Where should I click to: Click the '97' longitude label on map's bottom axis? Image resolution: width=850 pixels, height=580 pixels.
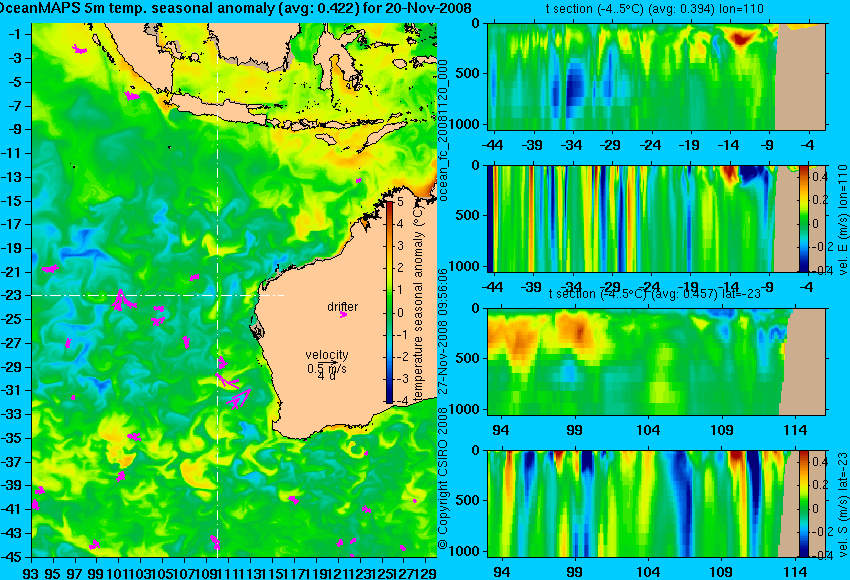[x=75, y=572]
